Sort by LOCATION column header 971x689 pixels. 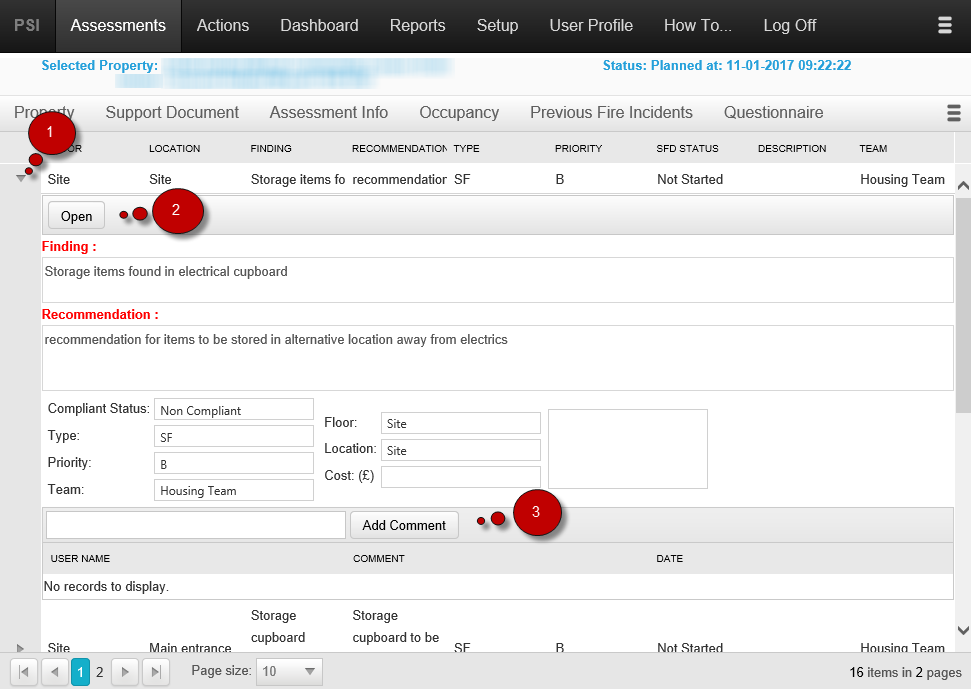[175, 149]
